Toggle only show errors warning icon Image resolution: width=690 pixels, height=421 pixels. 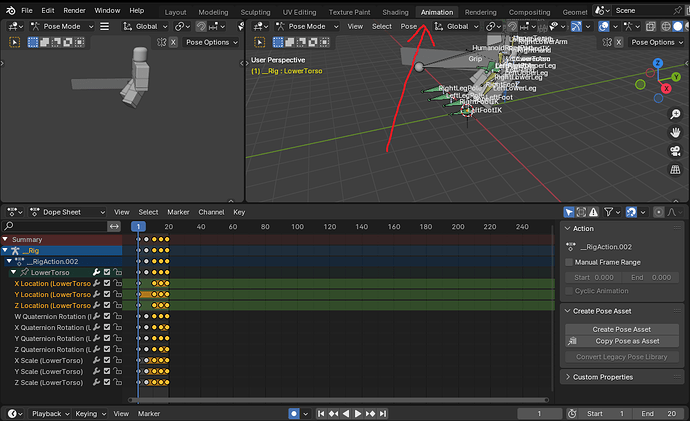(x=594, y=212)
